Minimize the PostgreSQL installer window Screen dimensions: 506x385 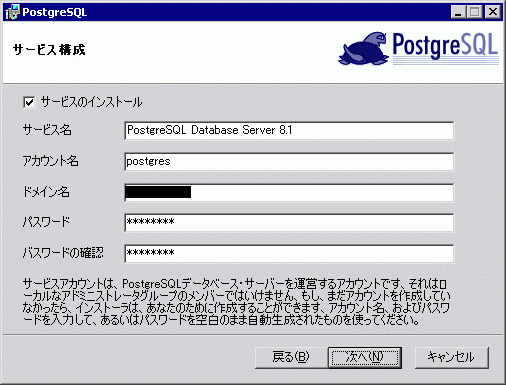tap(458, 12)
